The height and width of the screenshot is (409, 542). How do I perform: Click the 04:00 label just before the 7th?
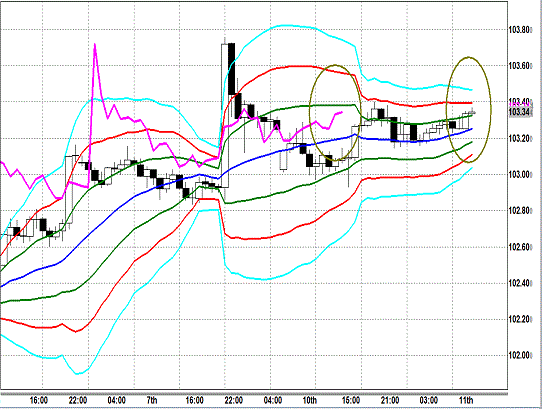coord(116,400)
